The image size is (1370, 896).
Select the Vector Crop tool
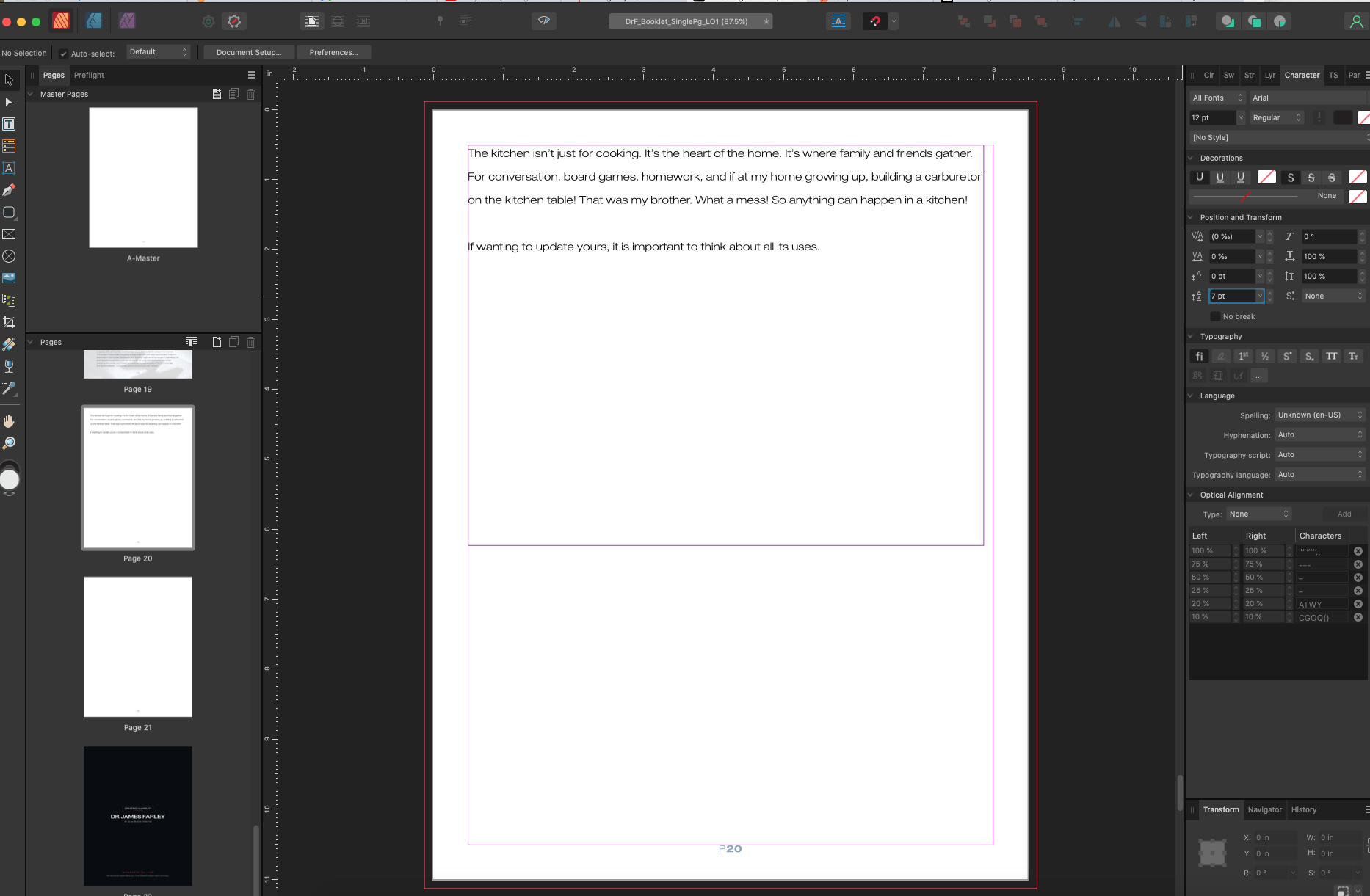pos(9,321)
